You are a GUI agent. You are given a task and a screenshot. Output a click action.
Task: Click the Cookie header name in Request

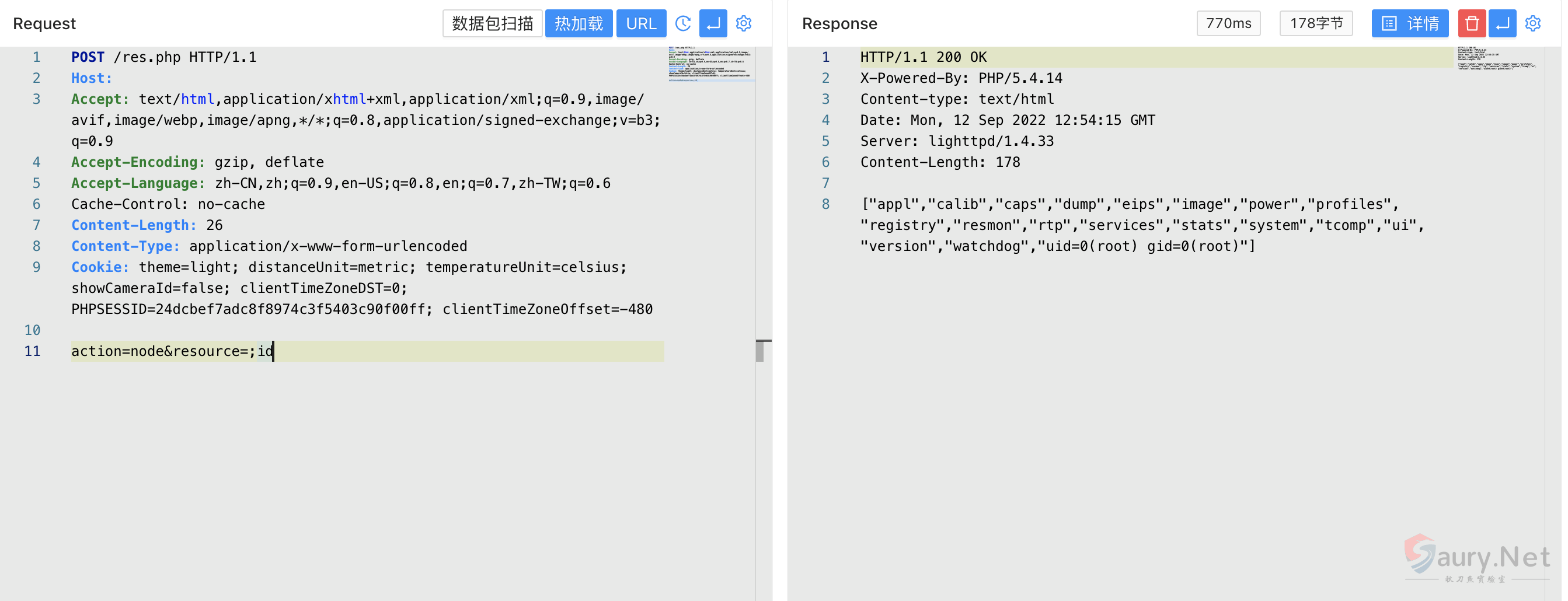100,268
